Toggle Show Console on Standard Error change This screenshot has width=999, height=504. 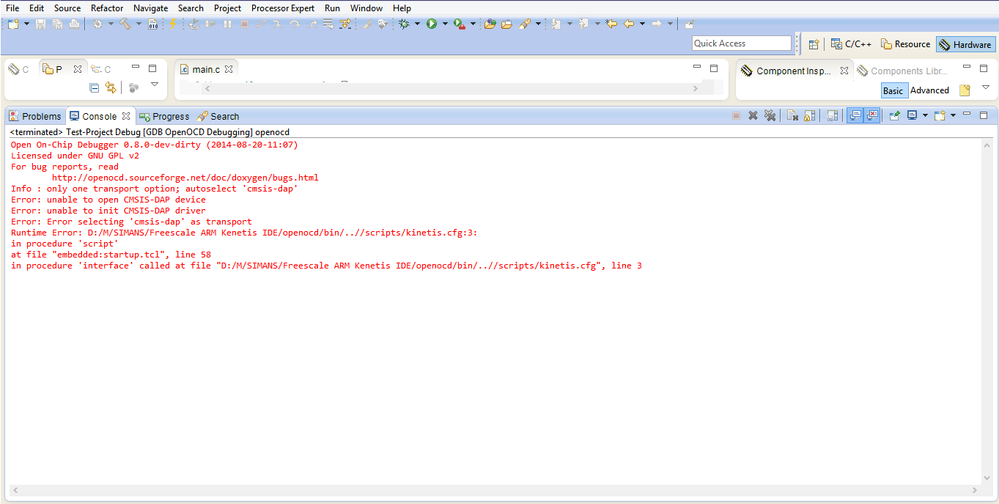click(x=872, y=115)
